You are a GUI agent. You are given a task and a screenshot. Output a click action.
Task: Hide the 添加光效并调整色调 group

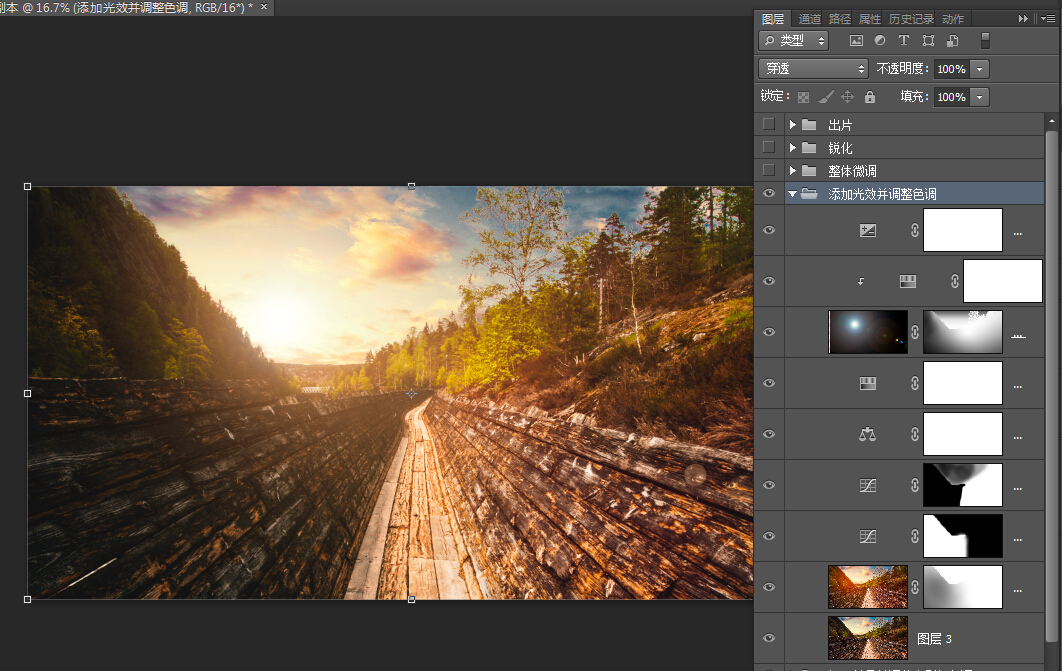(769, 194)
